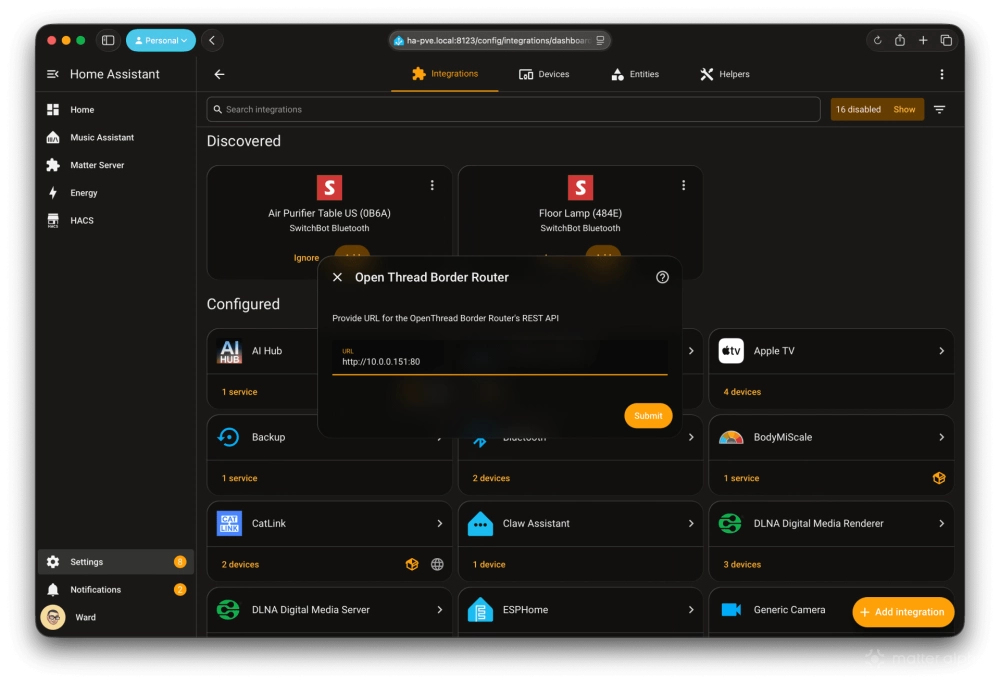This screenshot has height=684, width=1000.
Task: Expand the CatLink integration chevron
Action: point(439,523)
